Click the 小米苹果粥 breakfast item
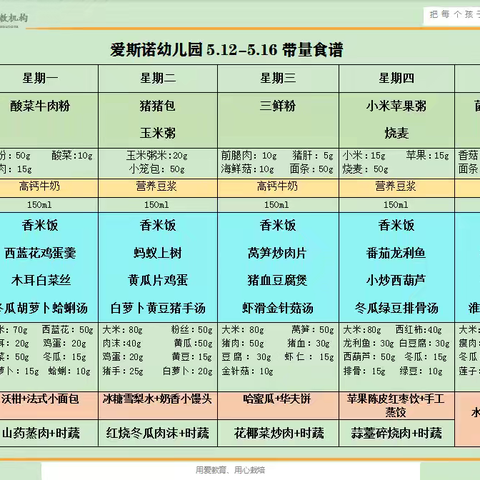The height and width of the screenshot is (480, 480). 396,106
